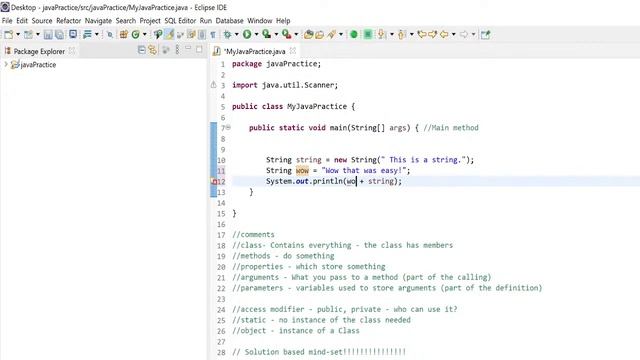
Task: Click the Coverage run icon
Action: click(x=267, y=35)
